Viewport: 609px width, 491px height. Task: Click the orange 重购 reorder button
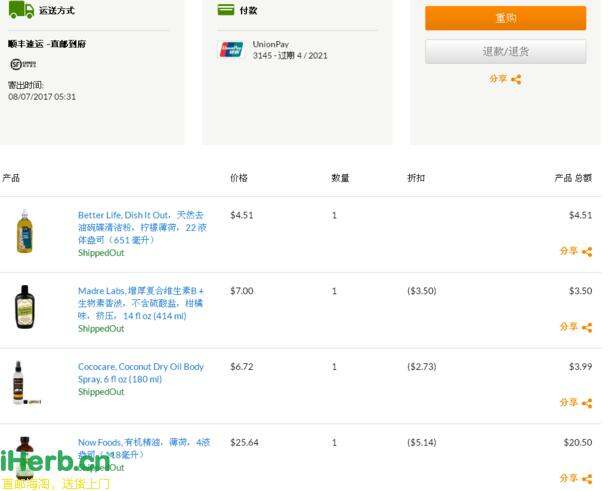(505, 18)
